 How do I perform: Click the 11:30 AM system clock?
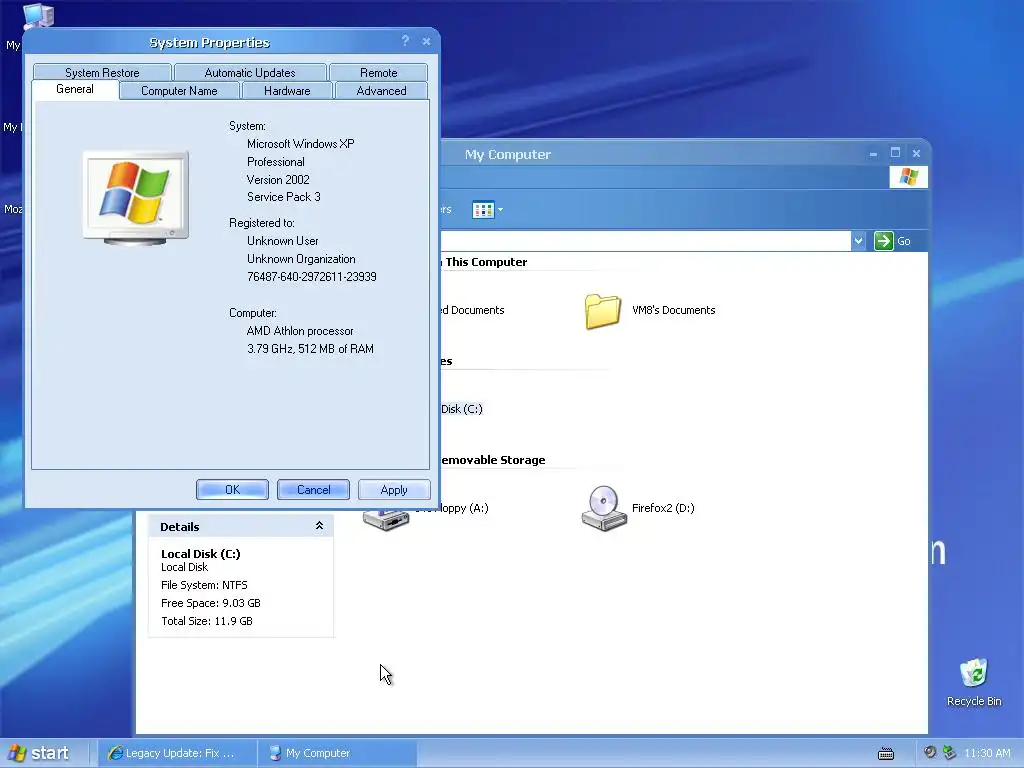click(x=987, y=753)
